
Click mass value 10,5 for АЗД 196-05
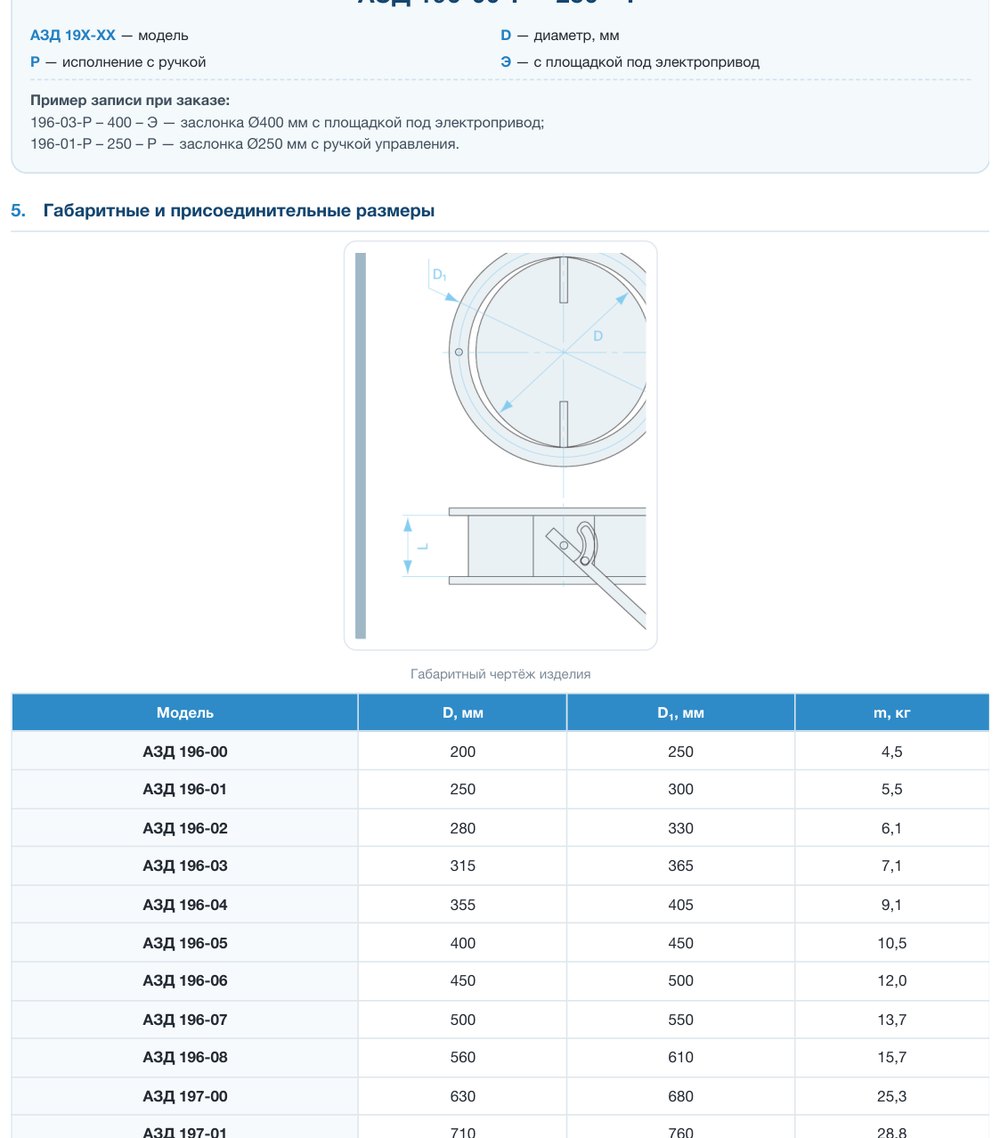892,943
